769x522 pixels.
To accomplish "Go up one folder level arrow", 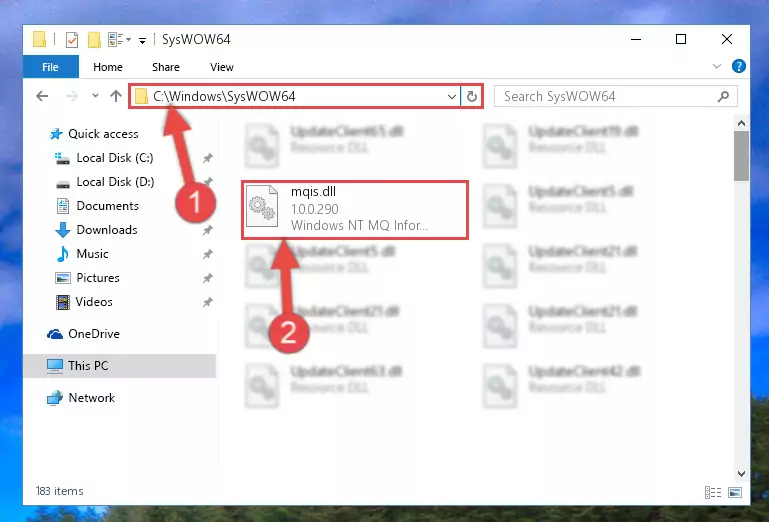I will coord(116,96).
